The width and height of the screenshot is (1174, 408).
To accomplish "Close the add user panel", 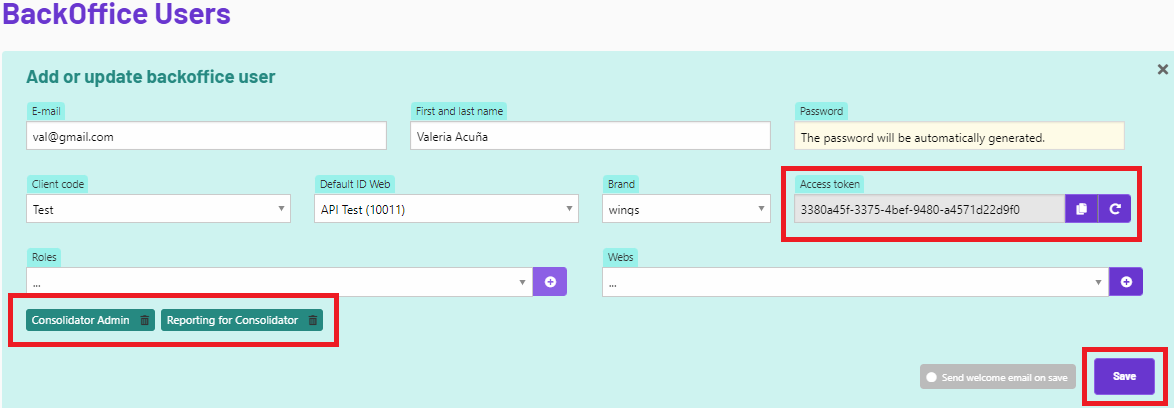I will coord(1163,70).
